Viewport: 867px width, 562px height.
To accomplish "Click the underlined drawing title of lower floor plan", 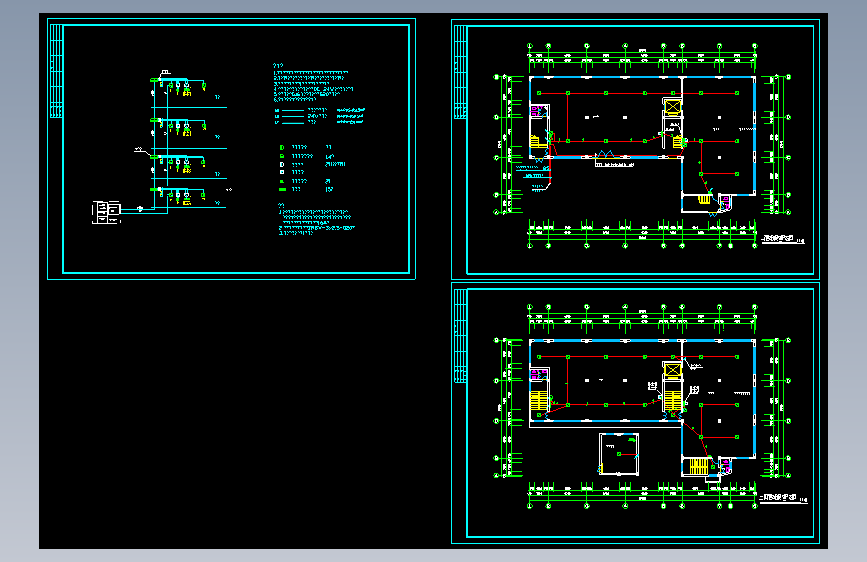I will (783, 498).
